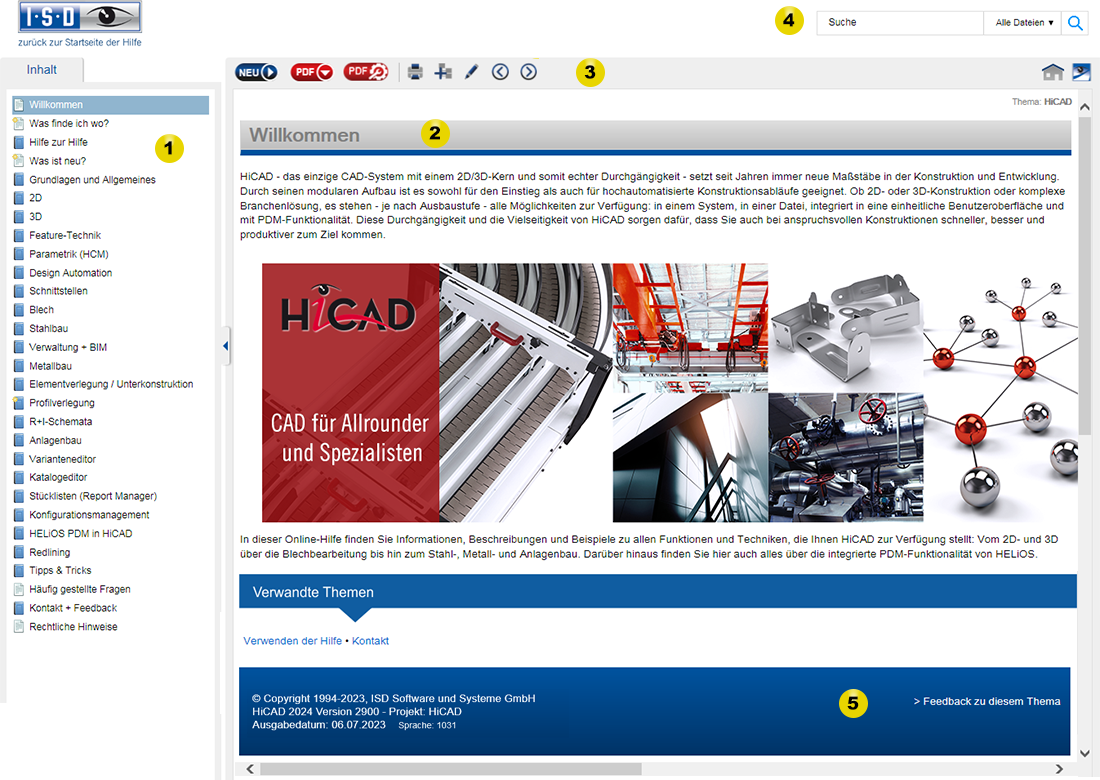Image resolution: width=1100 pixels, height=780 pixels.
Task: Click the book icon next to Katalogeditor
Action: tap(19, 478)
